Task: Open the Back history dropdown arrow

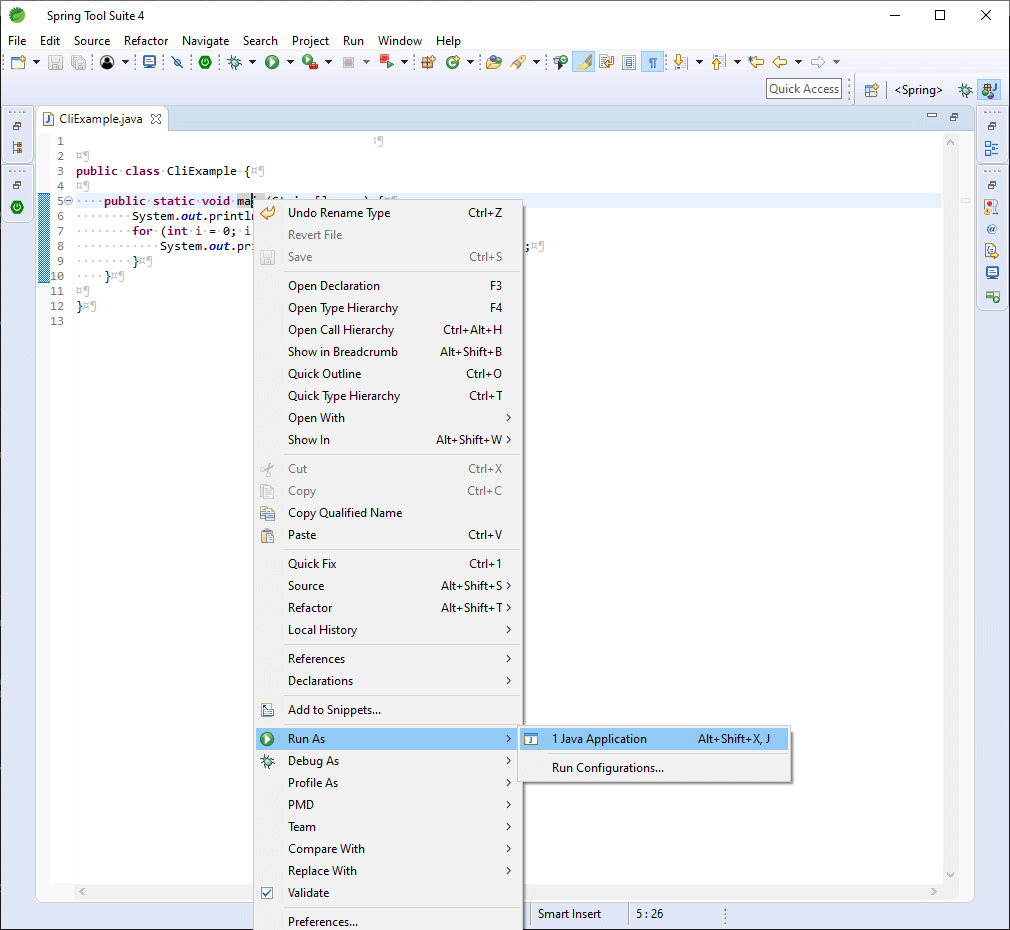Action: (x=798, y=62)
